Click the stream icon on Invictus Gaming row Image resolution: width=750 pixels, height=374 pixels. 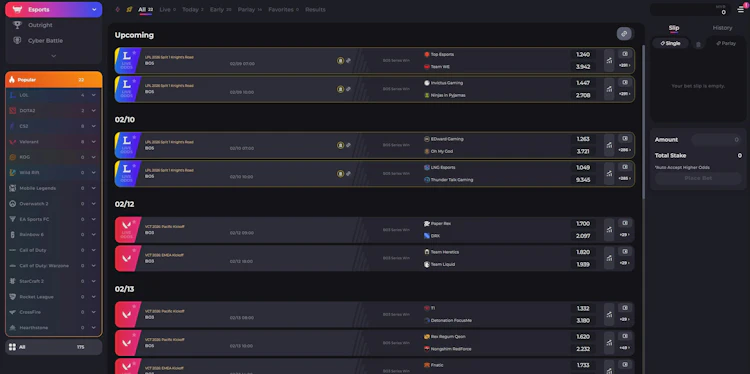[x=625, y=82]
